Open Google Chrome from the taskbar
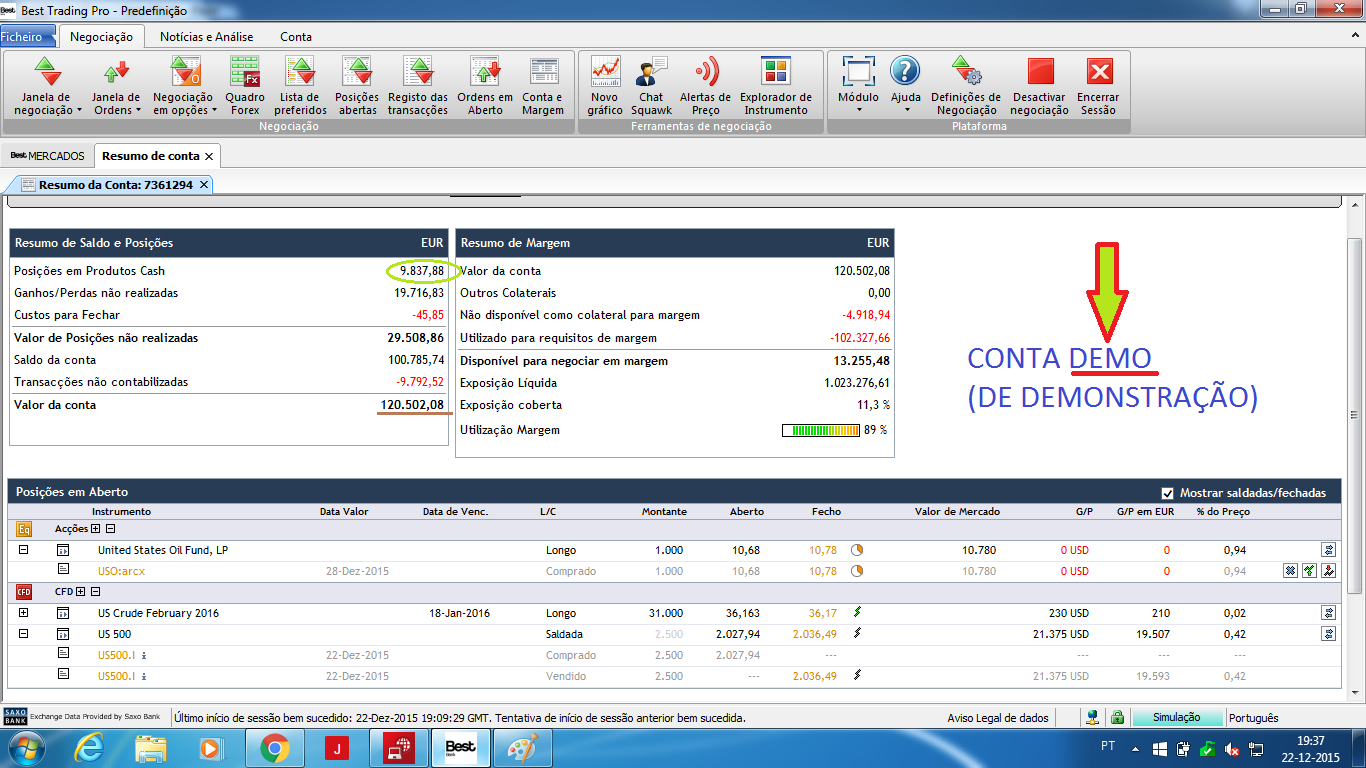Screen dimensions: 1366x768 tap(274, 748)
